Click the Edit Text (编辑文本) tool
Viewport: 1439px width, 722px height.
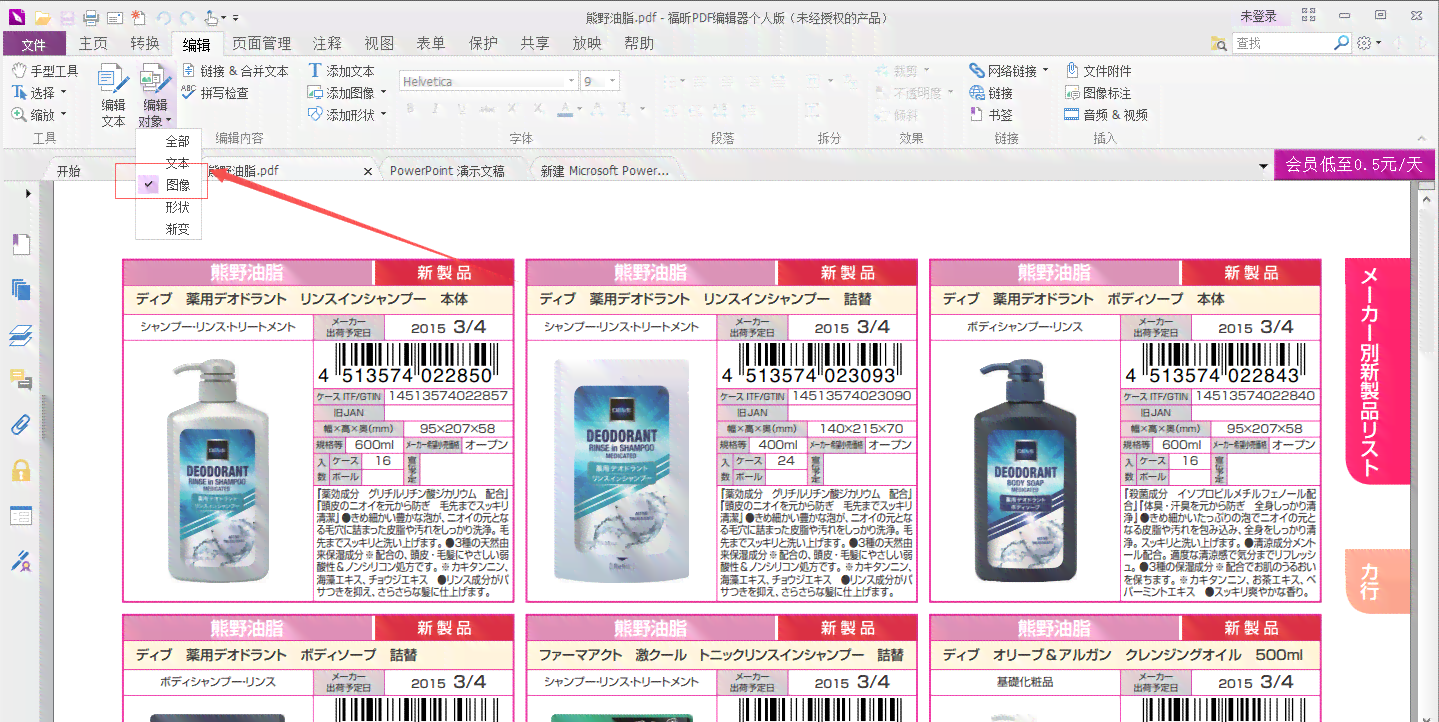point(113,96)
